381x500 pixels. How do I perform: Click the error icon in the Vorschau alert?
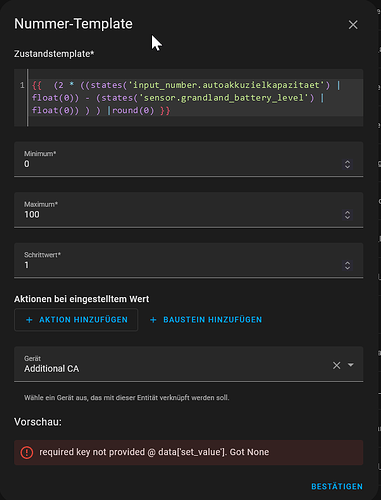27,452
